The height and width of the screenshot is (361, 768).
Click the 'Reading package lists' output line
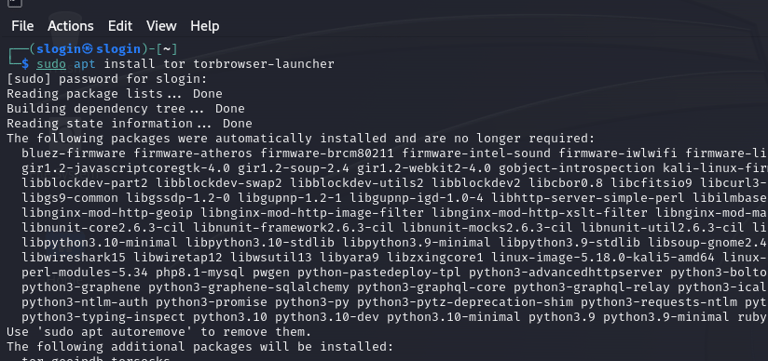pos(114,94)
